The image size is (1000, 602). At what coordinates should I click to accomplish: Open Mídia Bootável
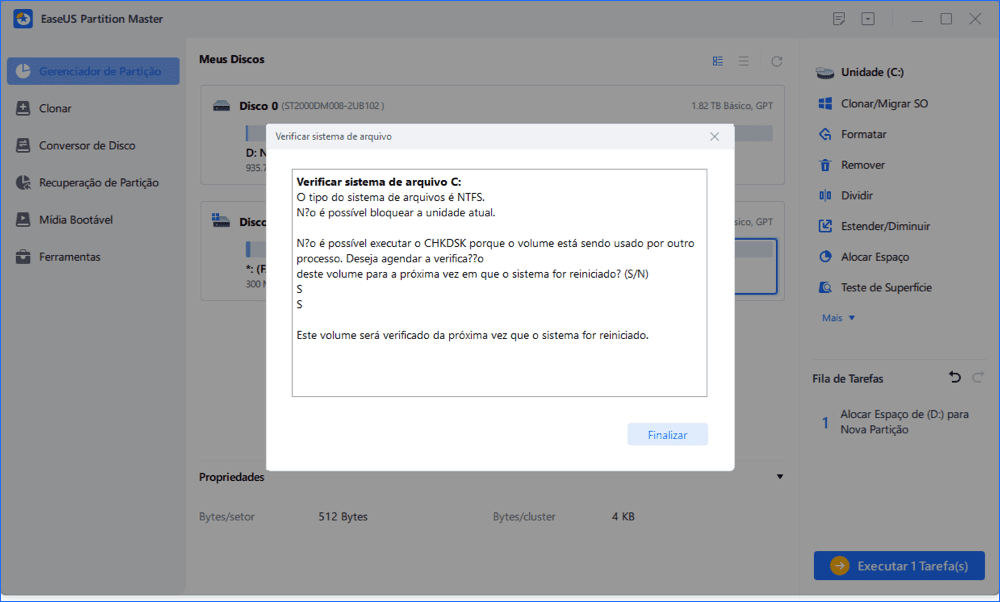click(x=76, y=219)
